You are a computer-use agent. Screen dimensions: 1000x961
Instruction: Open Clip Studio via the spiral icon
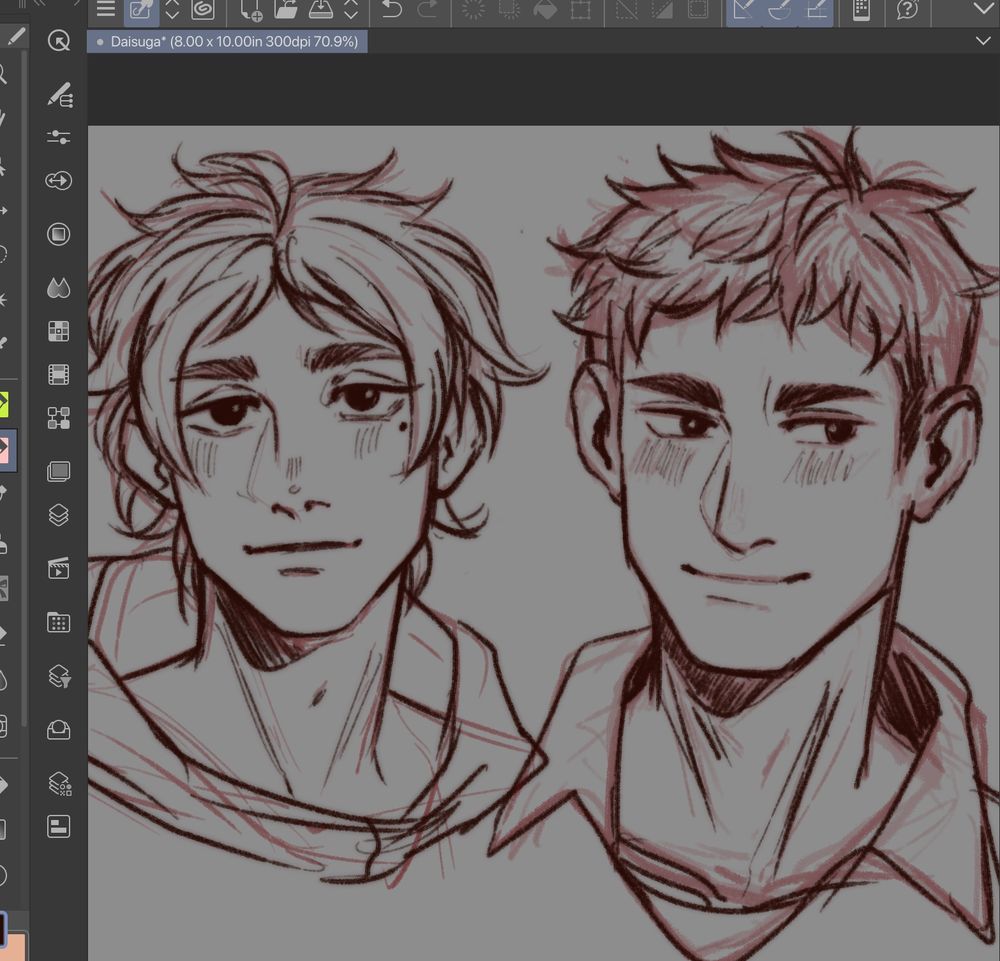203,10
